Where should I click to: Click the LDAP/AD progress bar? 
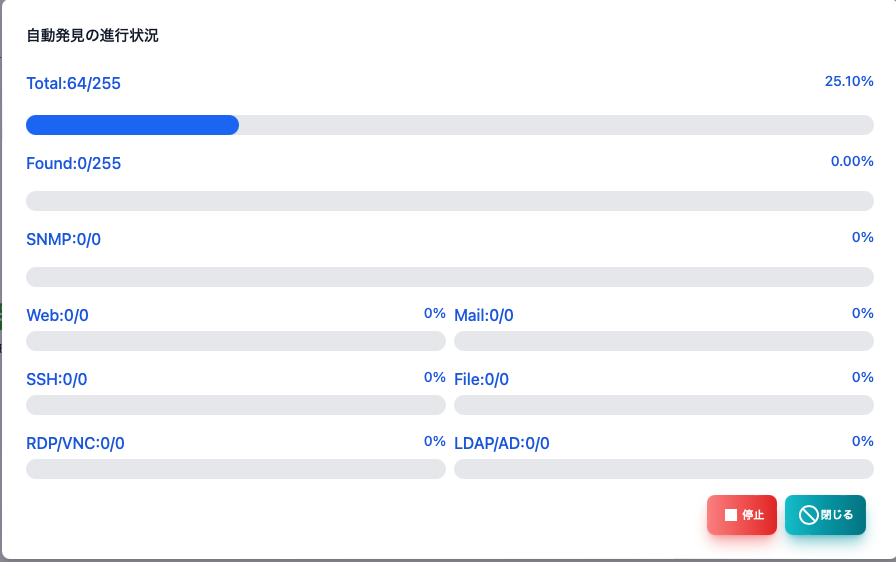[x=664, y=469]
